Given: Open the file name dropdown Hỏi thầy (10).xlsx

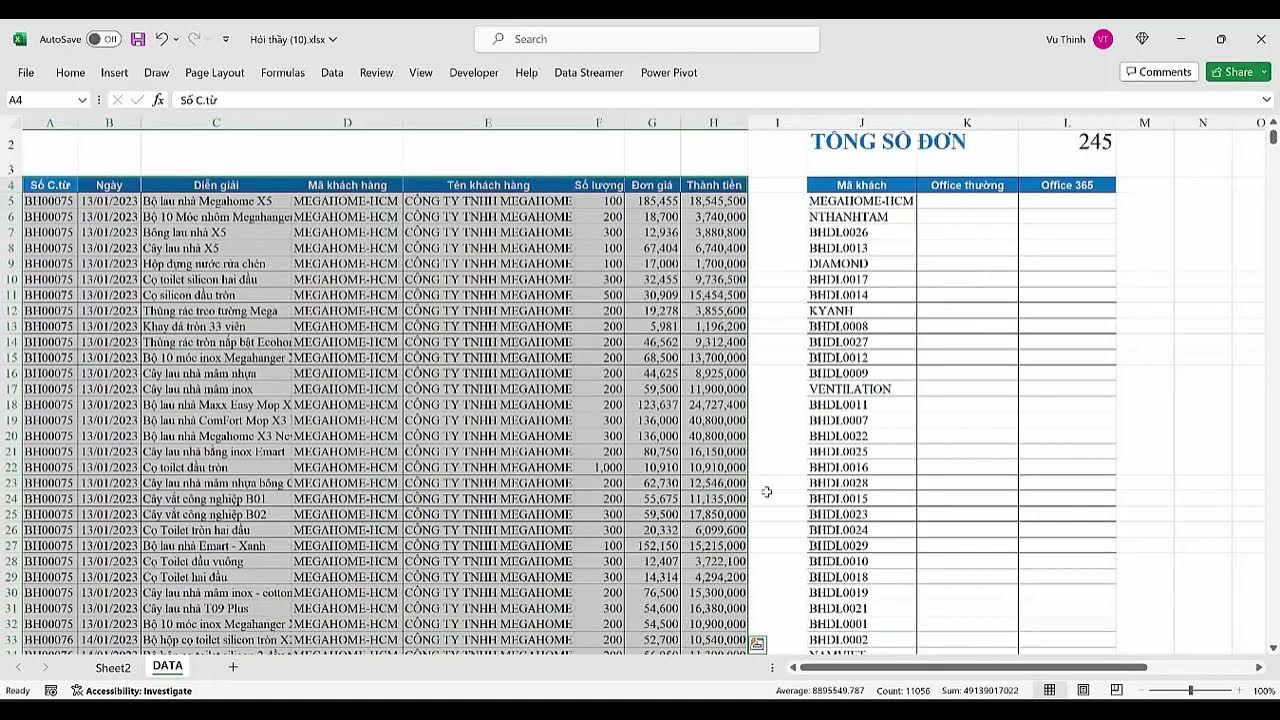Looking at the screenshot, I should (293, 39).
